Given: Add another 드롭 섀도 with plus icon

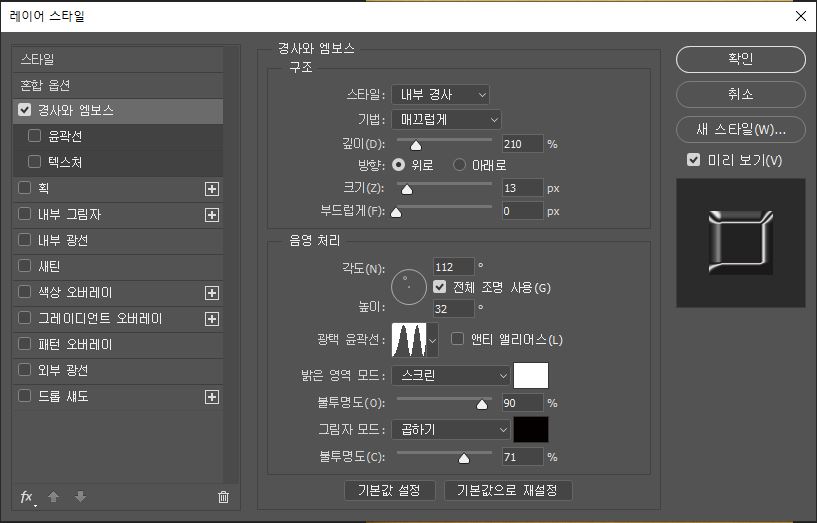Looking at the screenshot, I should point(212,397).
